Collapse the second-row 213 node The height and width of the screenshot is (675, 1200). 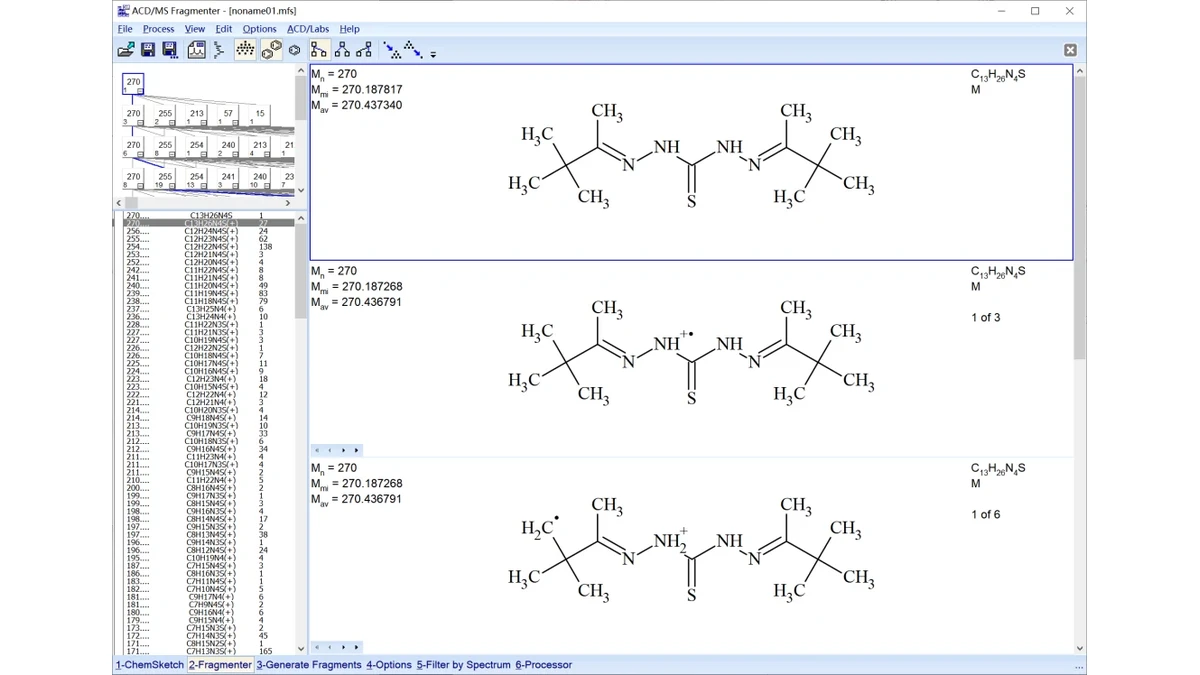pyautogui.click(x=203, y=123)
